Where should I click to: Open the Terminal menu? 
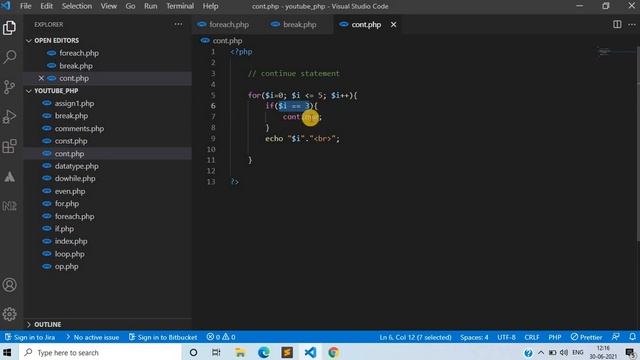[x=180, y=6]
